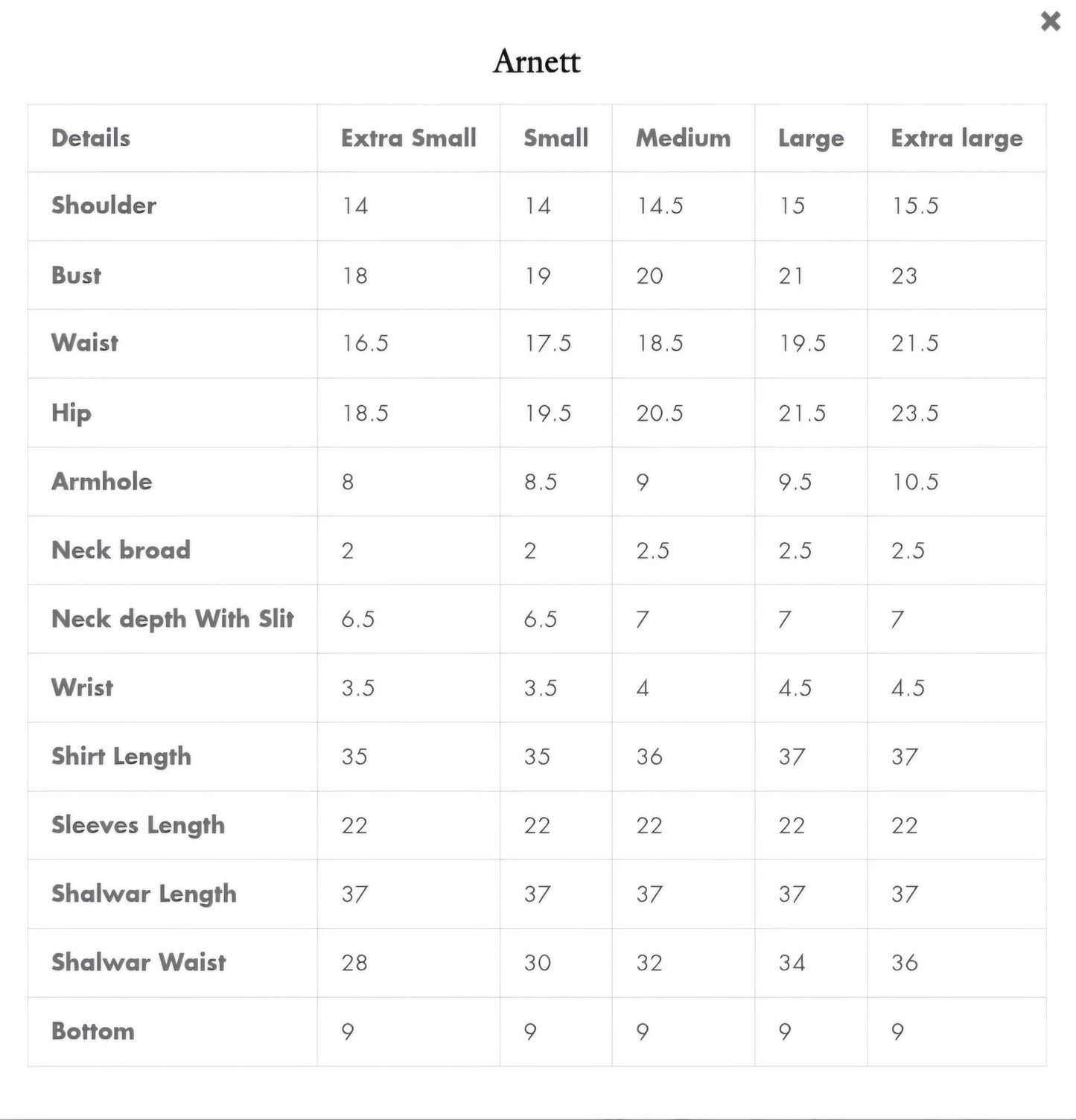Image resolution: width=1076 pixels, height=1120 pixels.
Task: Click the Hip row label
Action: click(x=71, y=413)
